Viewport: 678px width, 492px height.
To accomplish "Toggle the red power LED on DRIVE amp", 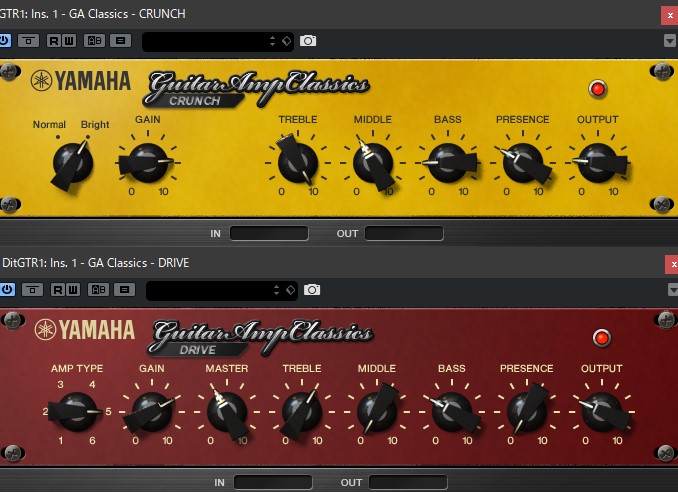I will [602, 338].
